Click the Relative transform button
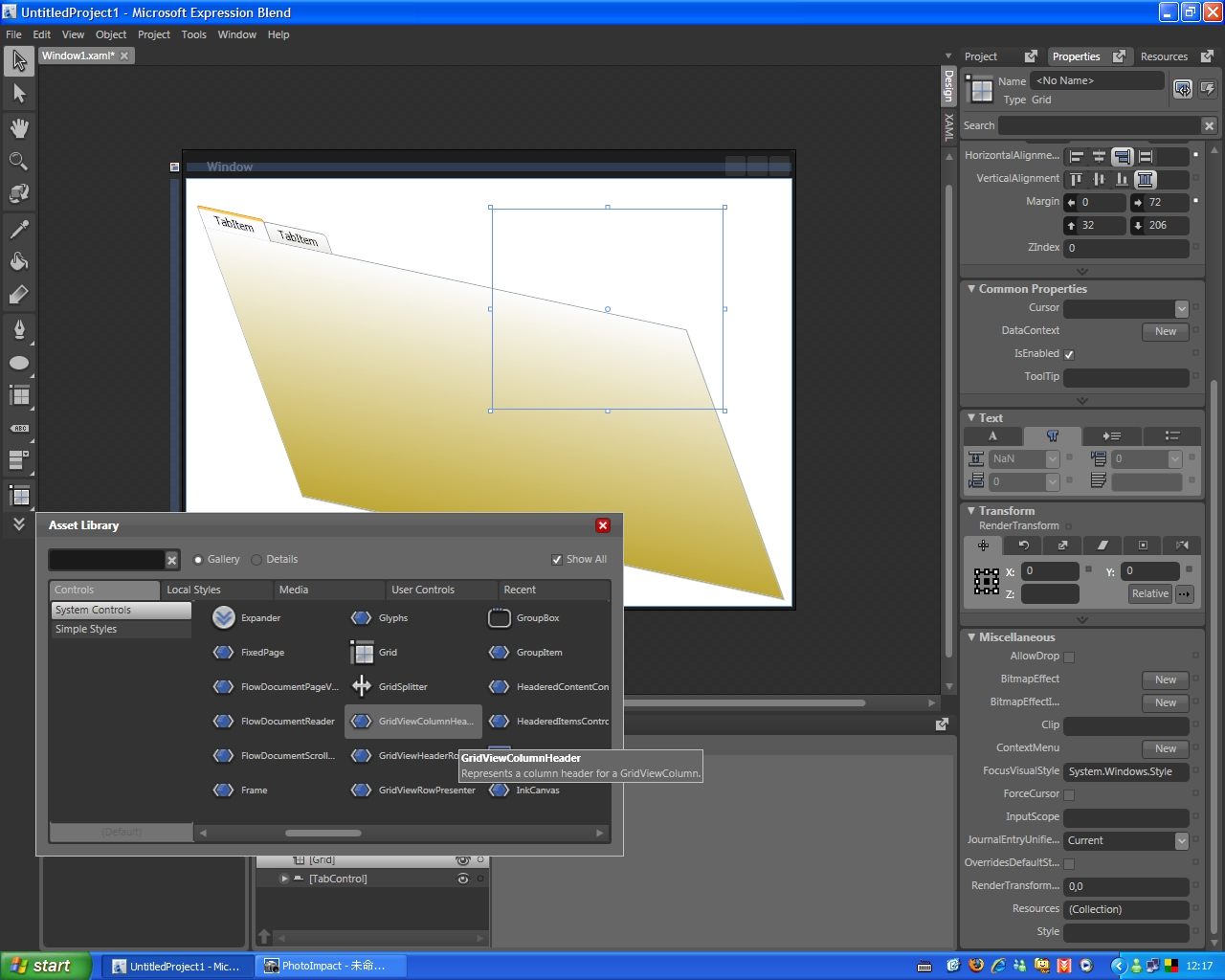Image resolution: width=1225 pixels, height=980 pixels. click(1149, 594)
